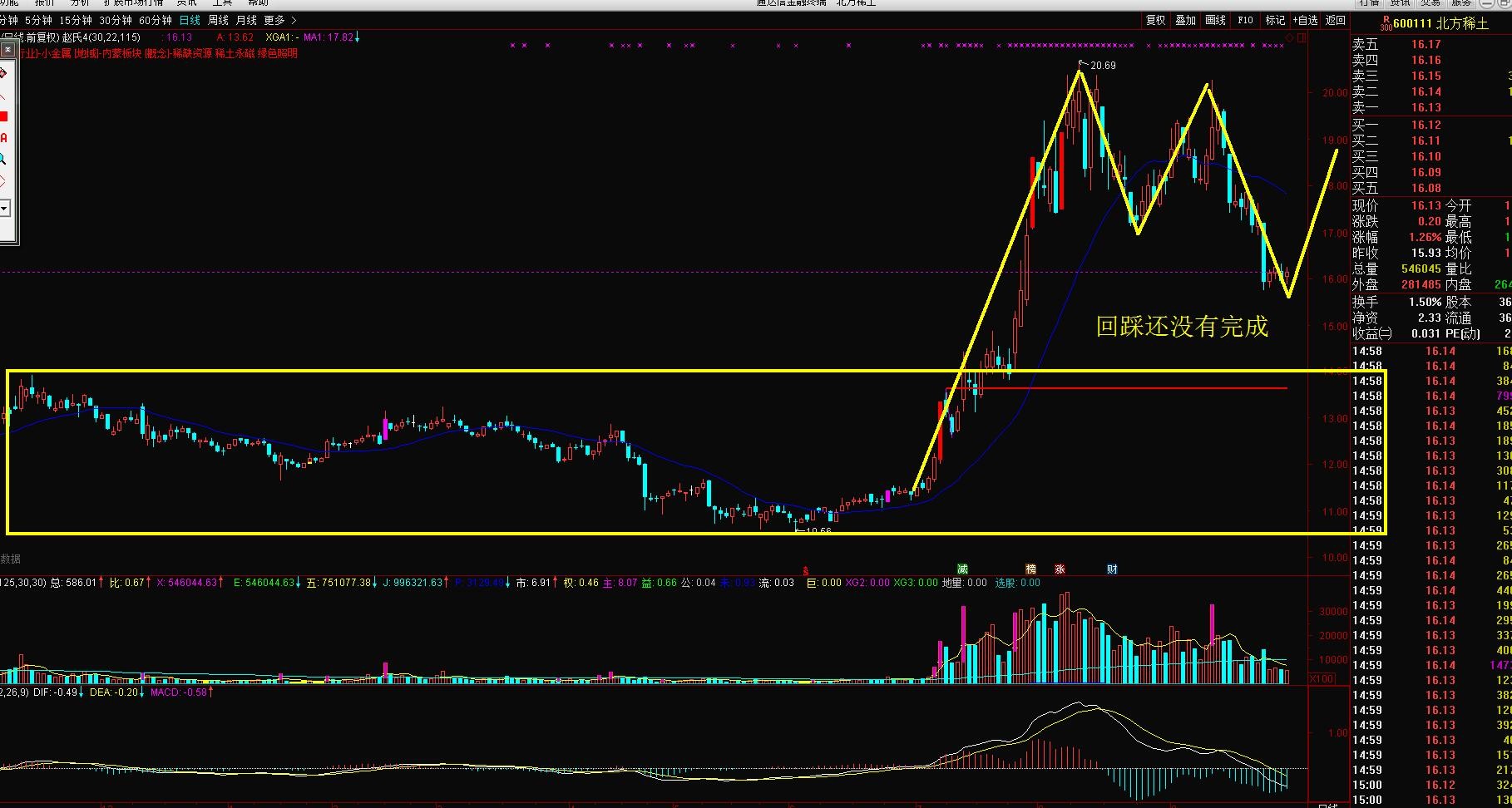The image size is (1512, 808).
Task: Select the 买五 price 16.08
Action: tap(1426, 188)
